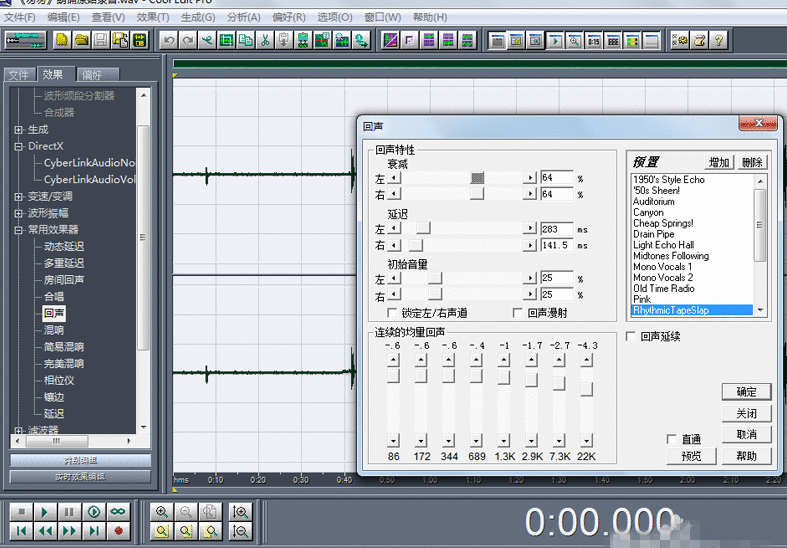The height and width of the screenshot is (548, 787).
Task: Expand the DirectX tree node
Action: [x=19, y=146]
